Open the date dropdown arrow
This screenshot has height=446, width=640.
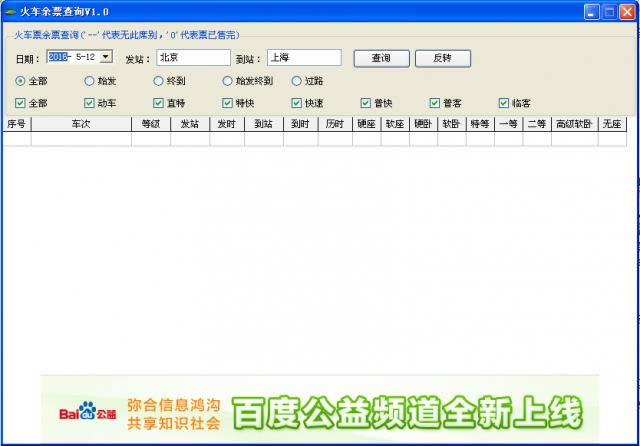[106, 57]
